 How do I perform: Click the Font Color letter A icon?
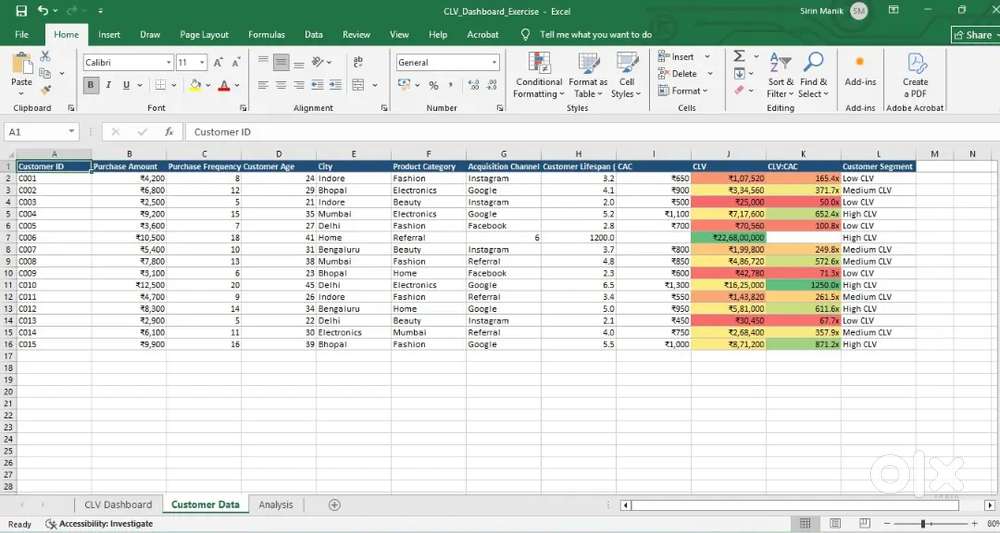[224, 85]
